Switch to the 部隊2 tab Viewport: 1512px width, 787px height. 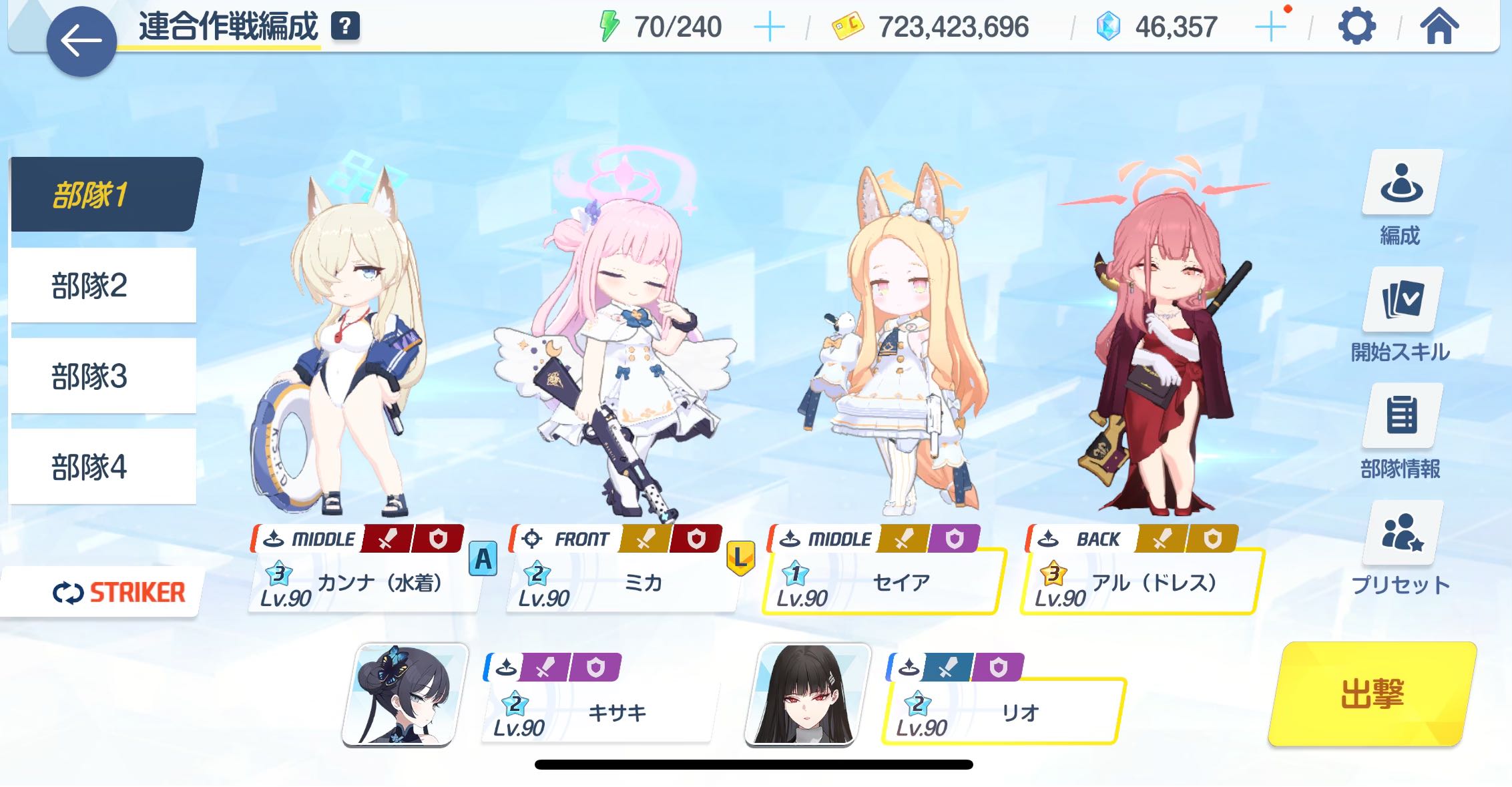coord(103,285)
